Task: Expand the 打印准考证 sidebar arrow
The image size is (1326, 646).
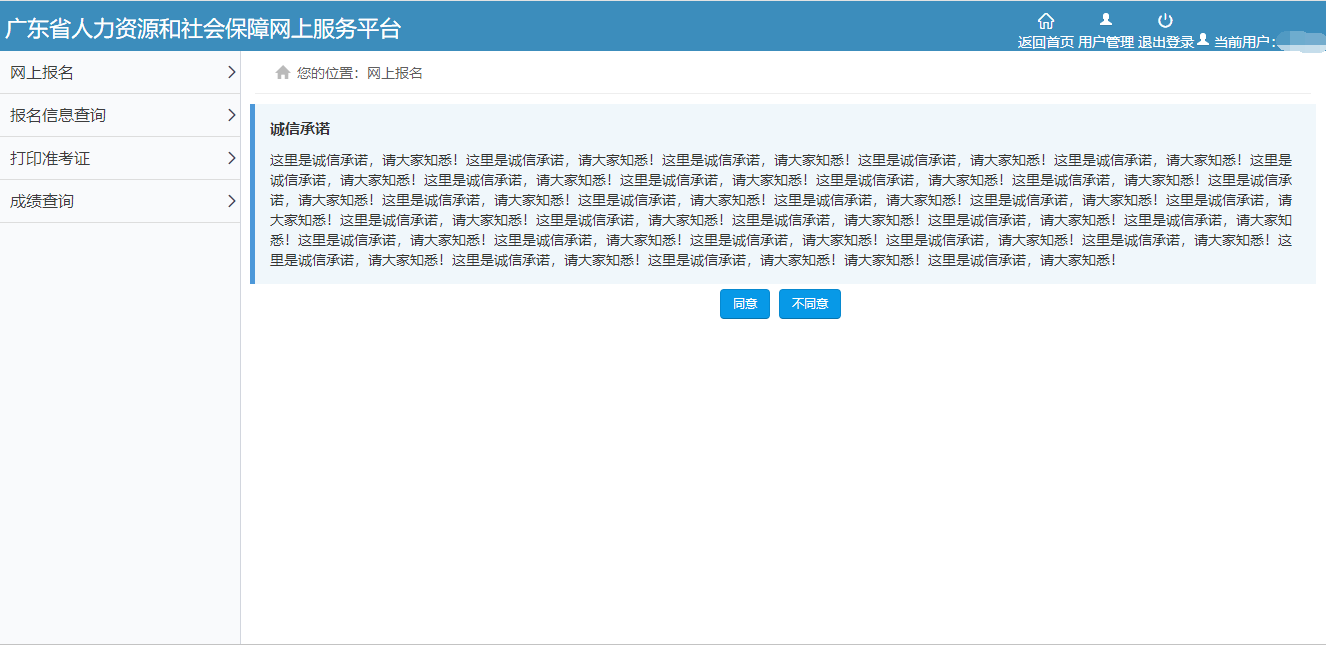Action: tap(230, 158)
